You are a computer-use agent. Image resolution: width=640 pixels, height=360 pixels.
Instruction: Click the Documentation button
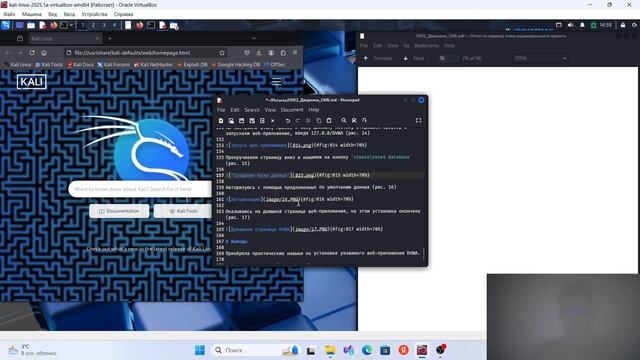[119, 211]
